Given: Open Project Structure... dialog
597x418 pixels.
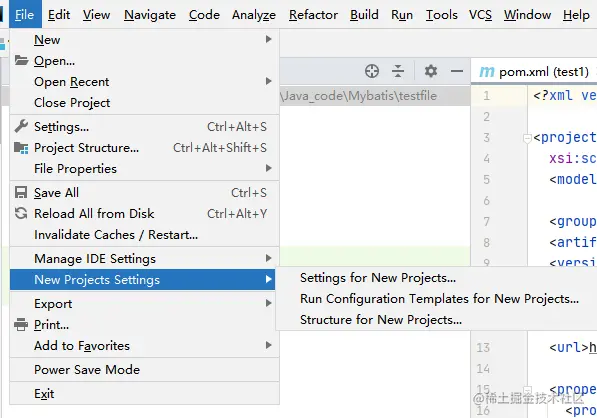Looking at the screenshot, I should [144, 147].
